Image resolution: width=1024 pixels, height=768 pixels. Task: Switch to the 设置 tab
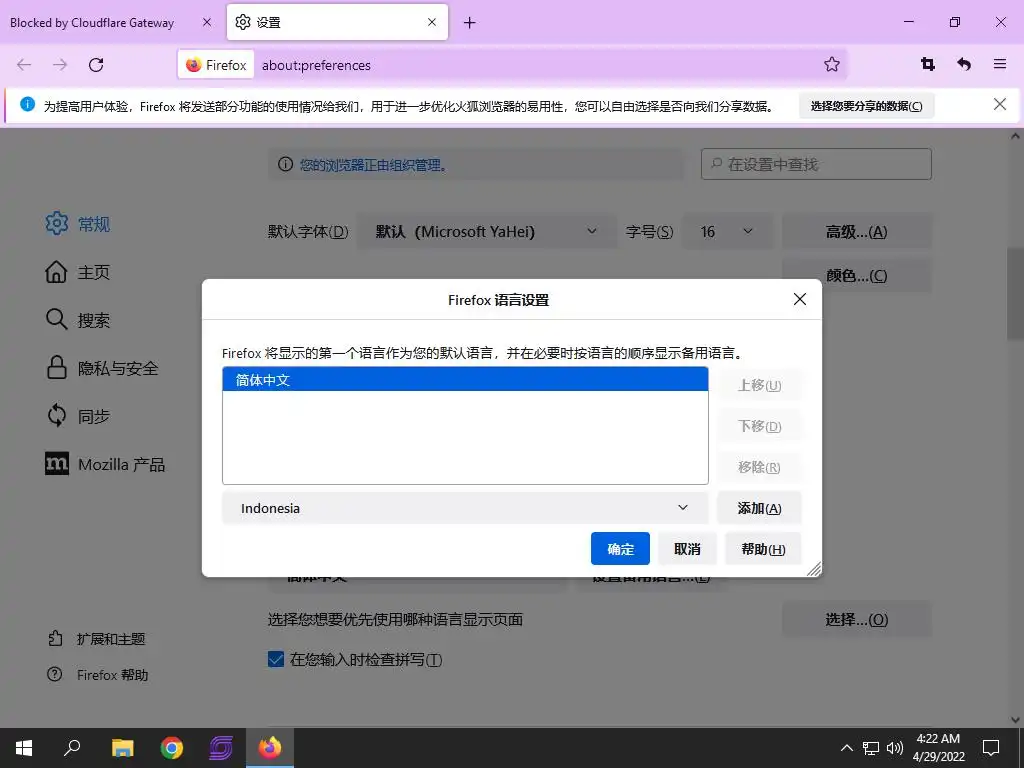point(337,22)
